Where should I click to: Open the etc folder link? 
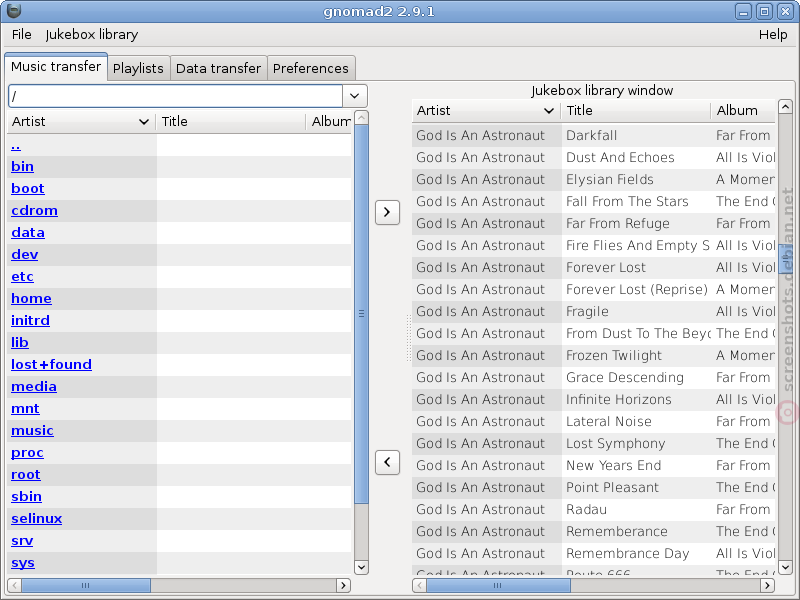pos(22,276)
